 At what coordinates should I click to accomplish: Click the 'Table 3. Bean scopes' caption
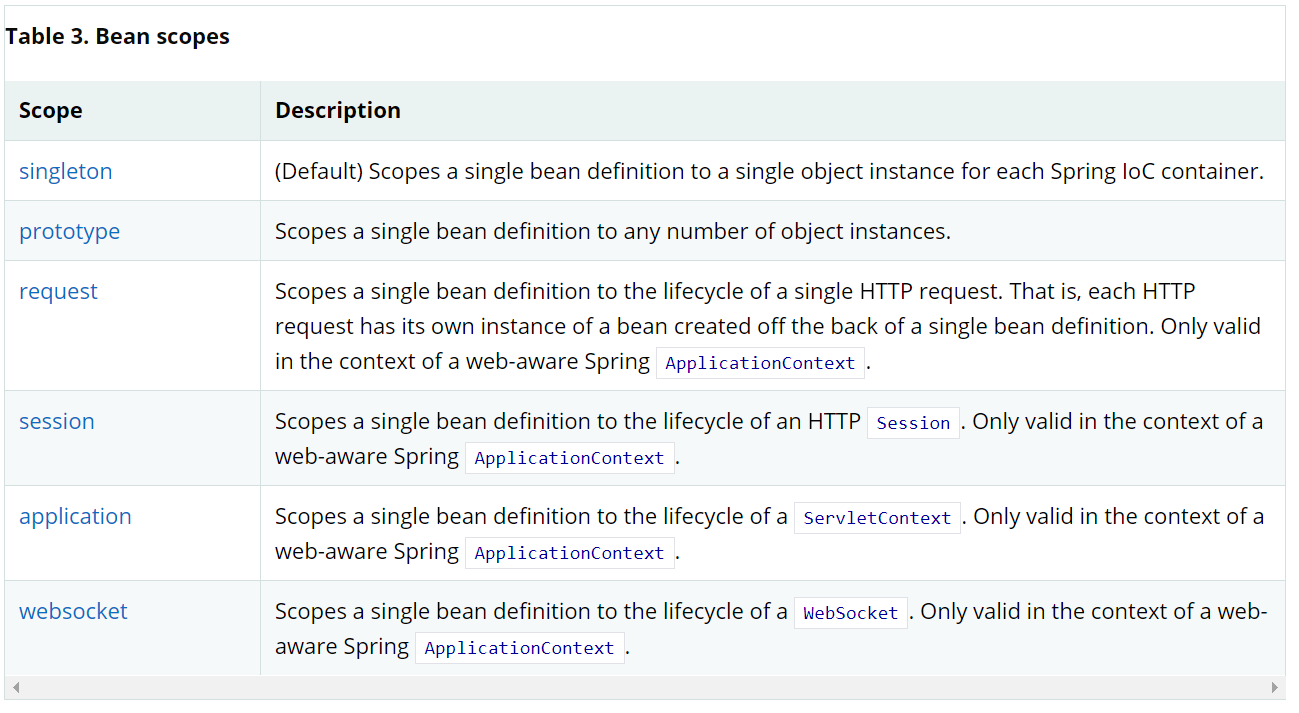point(118,36)
